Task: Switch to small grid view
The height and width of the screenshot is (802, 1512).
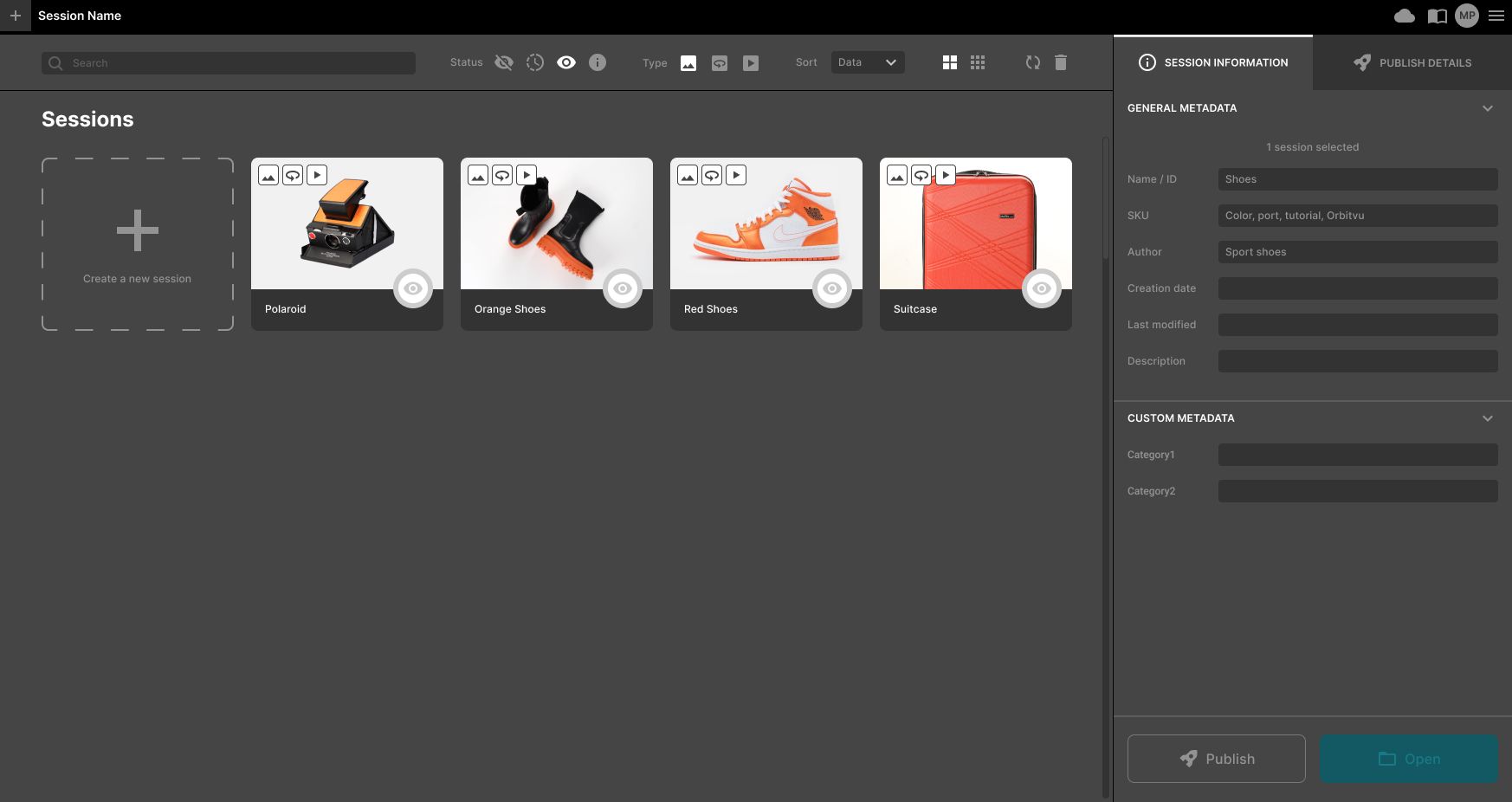Action: [x=978, y=62]
